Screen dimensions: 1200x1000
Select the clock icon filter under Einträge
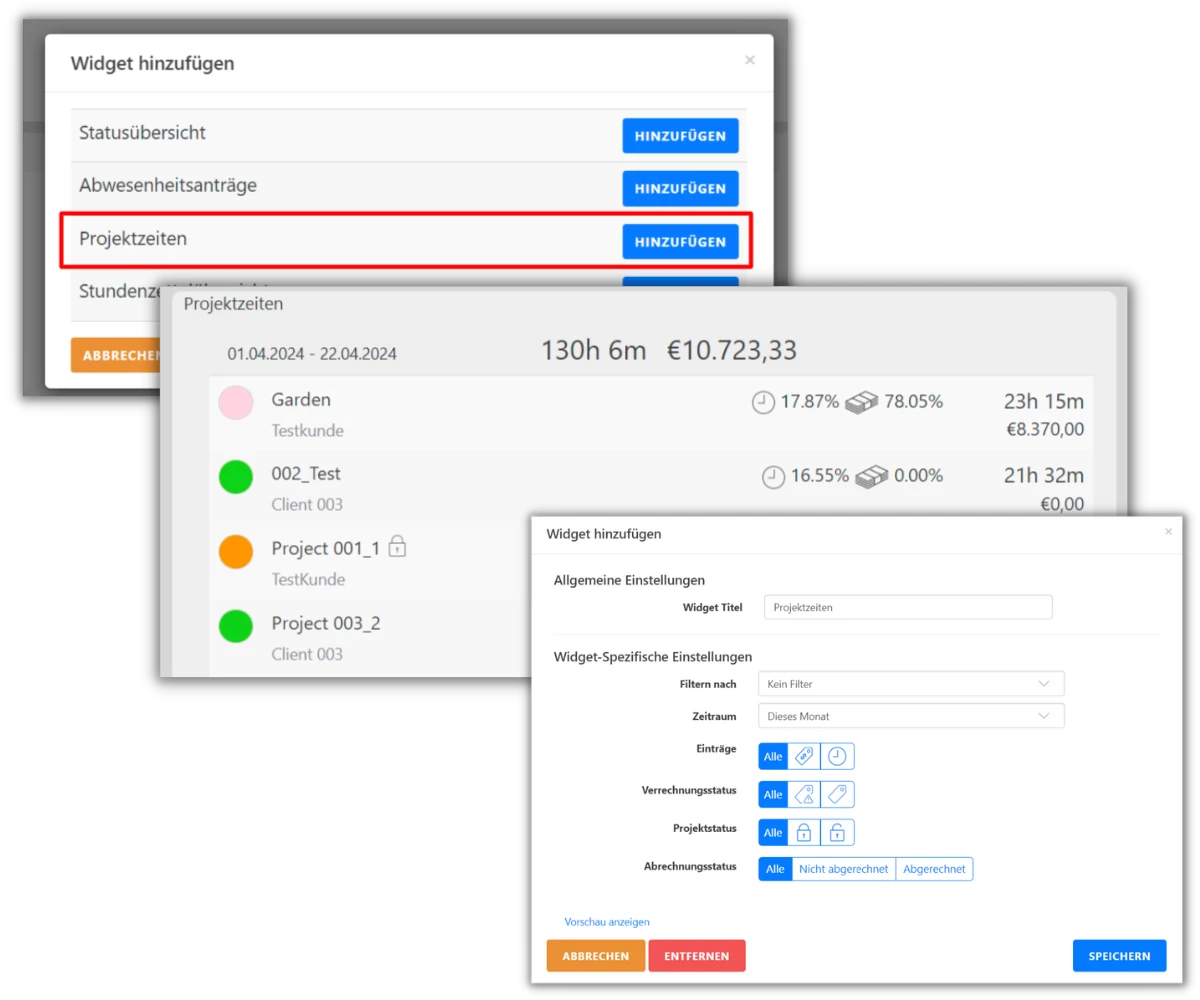pos(837,756)
